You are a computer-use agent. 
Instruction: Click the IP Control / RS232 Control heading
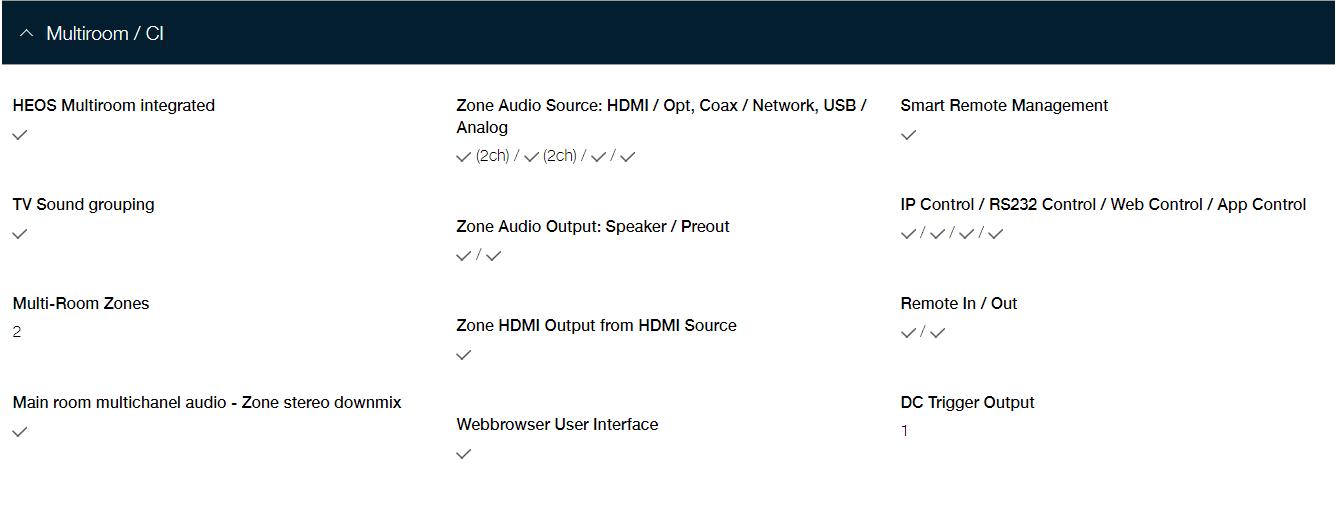(x=1104, y=204)
